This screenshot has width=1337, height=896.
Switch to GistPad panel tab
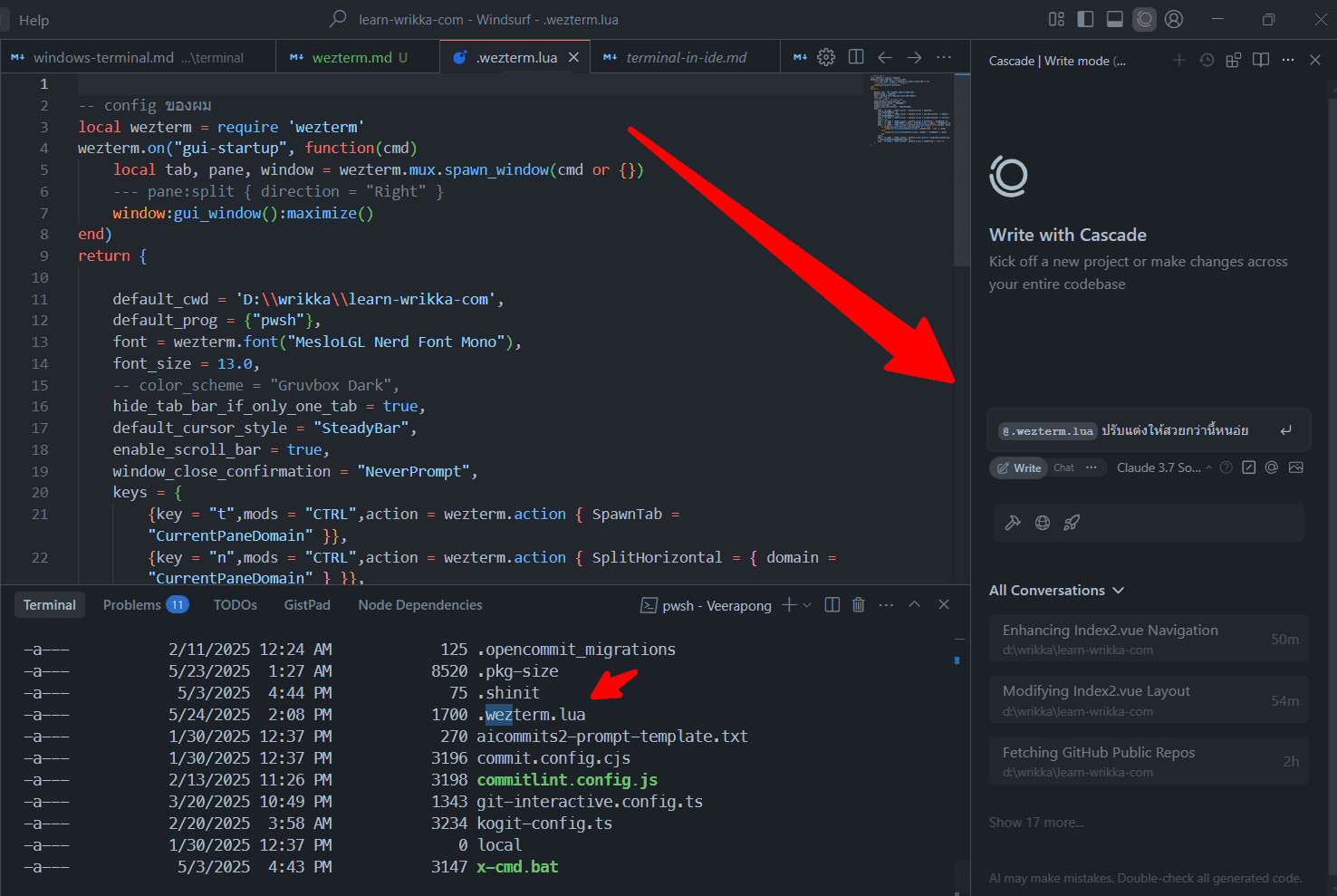coord(307,605)
